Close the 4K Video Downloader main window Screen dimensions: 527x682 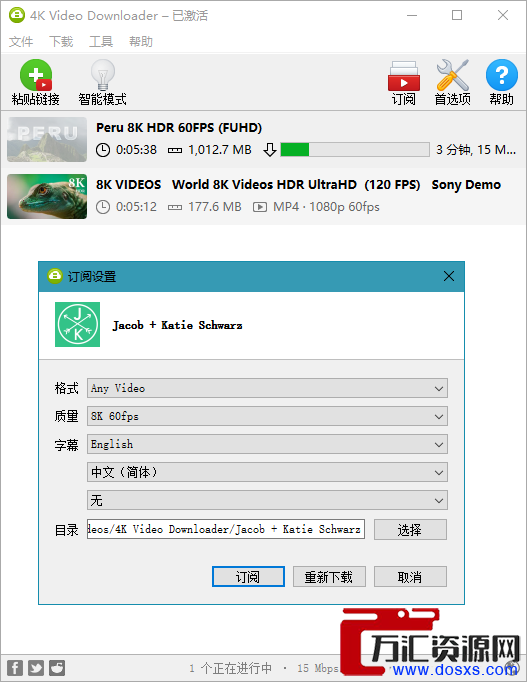[x=503, y=15]
